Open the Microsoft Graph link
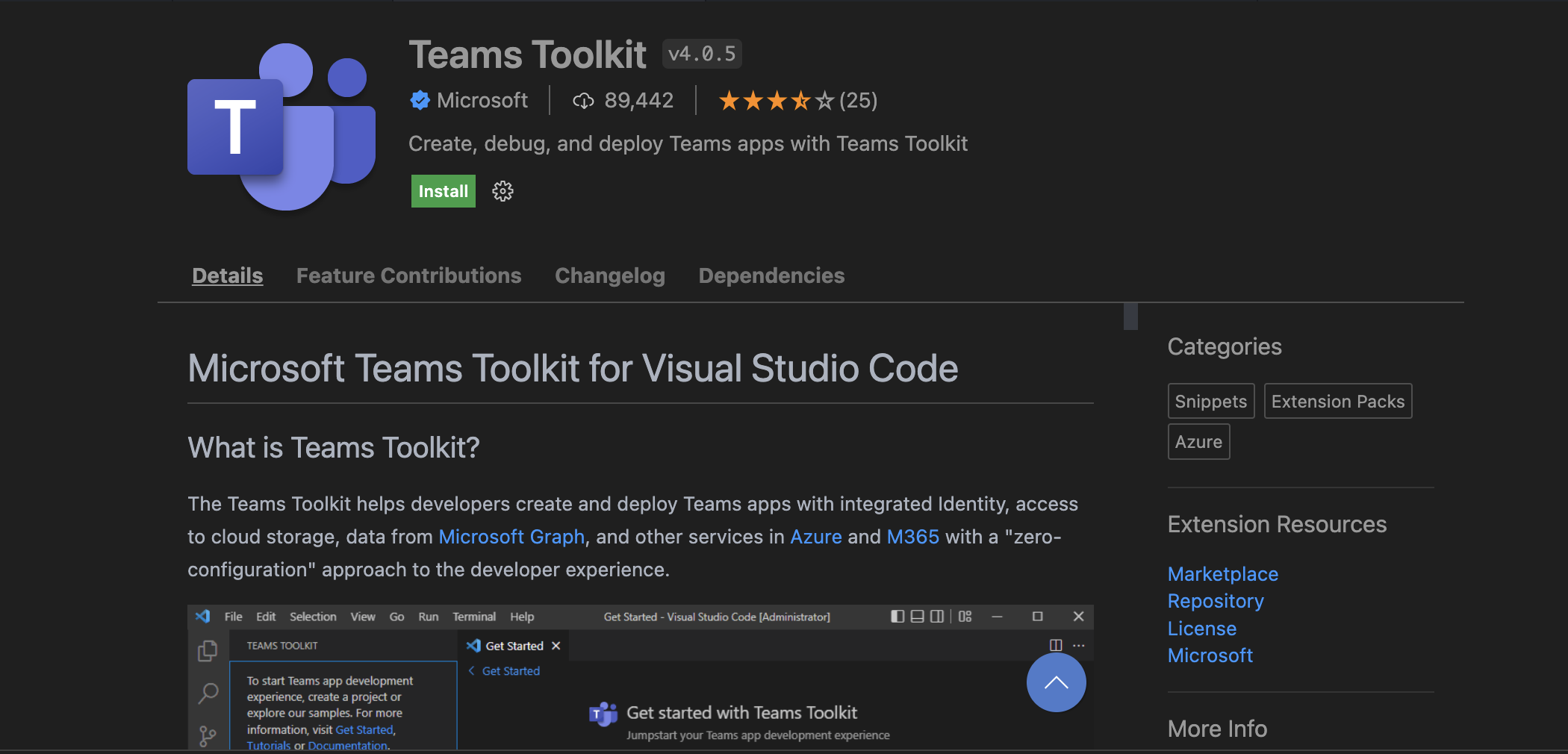This screenshot has width=1568, height=754. [511, 537]
